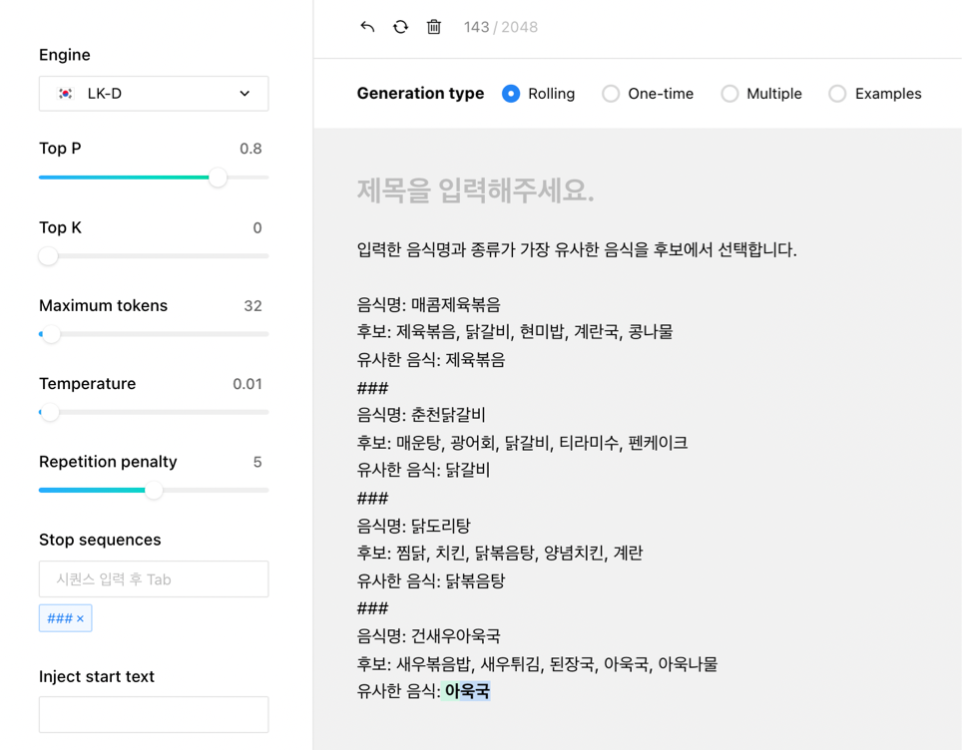
Task: Click the highlighted generated text 아욱국
Action: 467,691
